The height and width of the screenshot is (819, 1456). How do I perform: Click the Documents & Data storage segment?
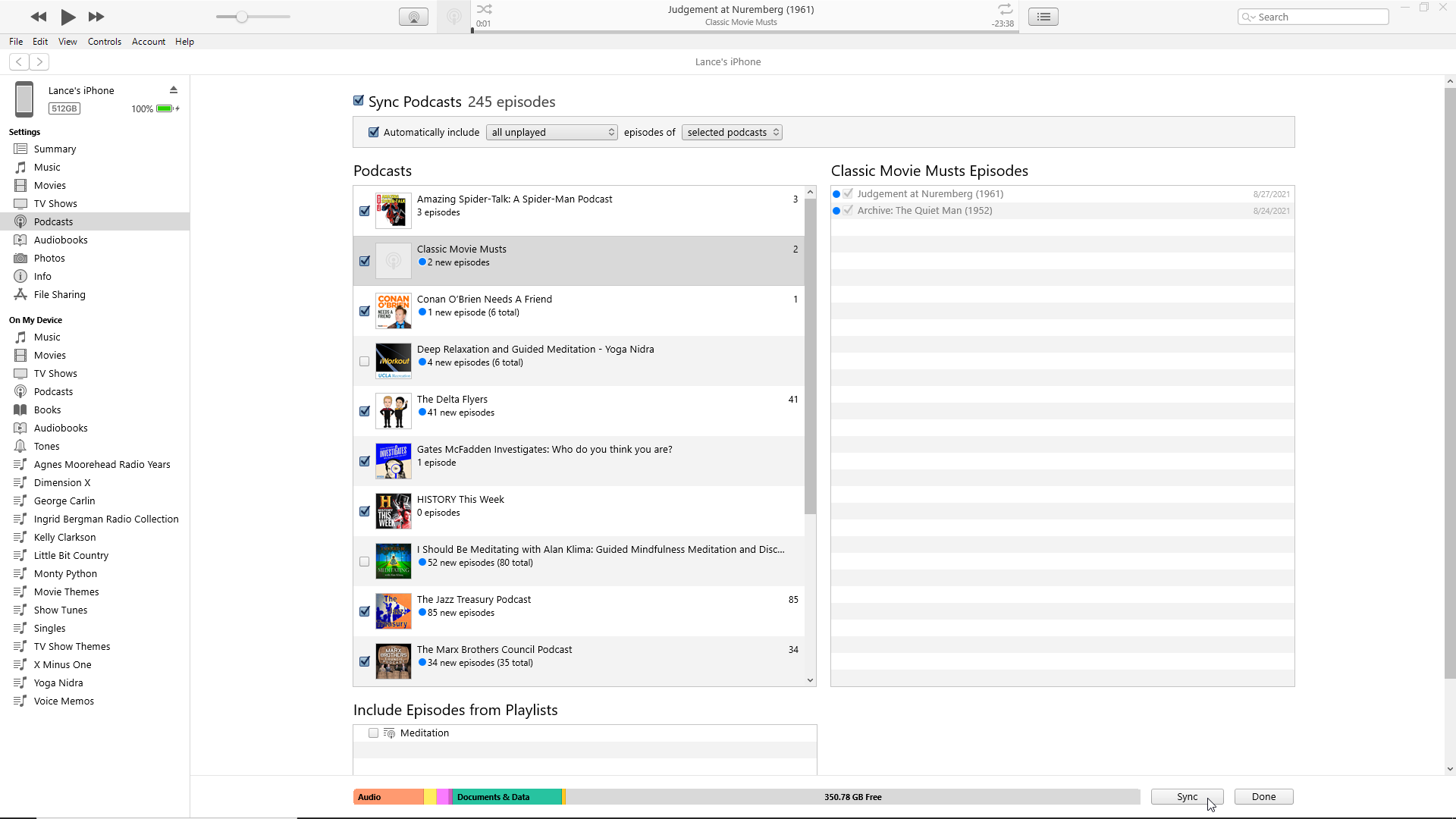coord(507,797)
